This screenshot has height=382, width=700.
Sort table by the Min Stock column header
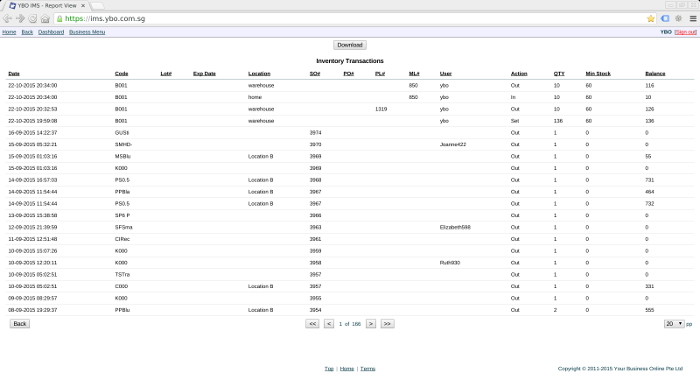pyautogui.click(x=598, y=74)
